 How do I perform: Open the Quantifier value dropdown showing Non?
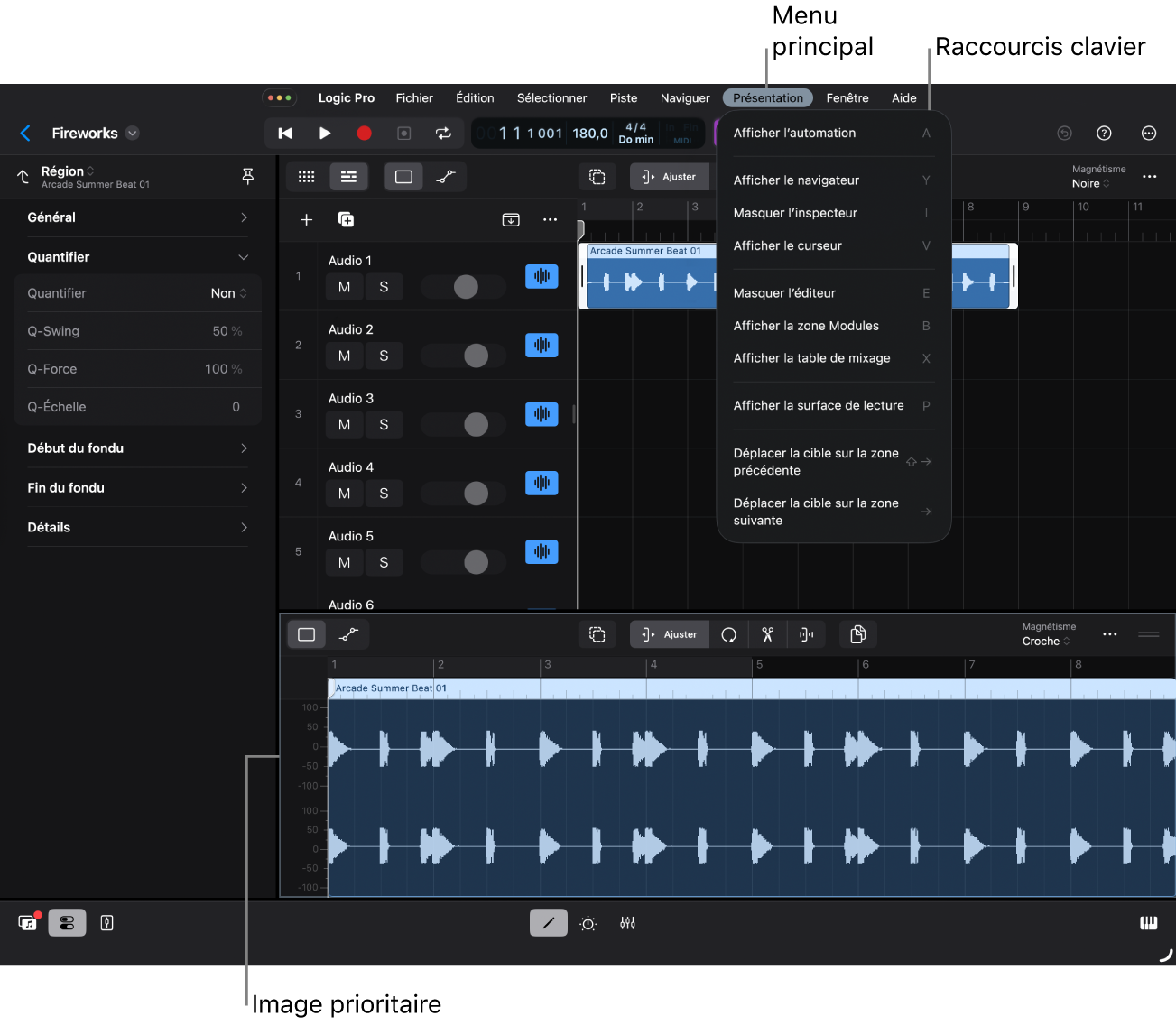tap(228, 293)
